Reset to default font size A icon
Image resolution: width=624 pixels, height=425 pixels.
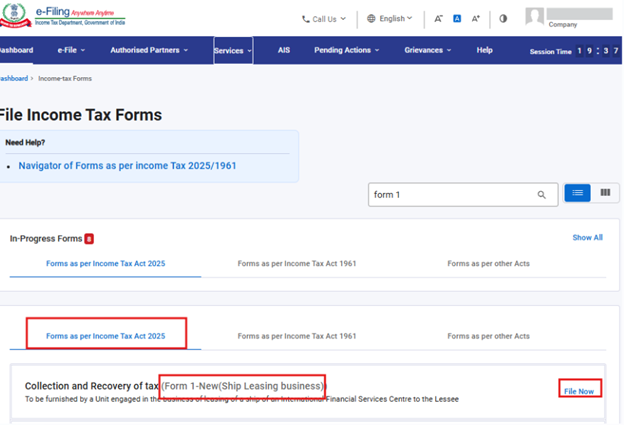456,18
